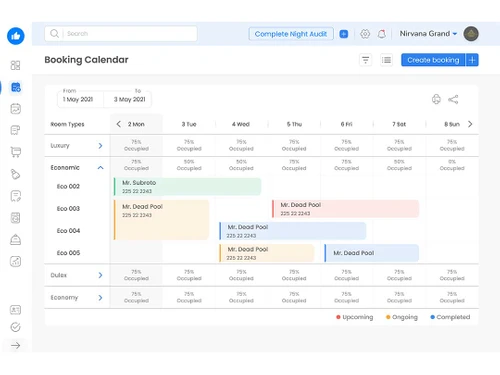Open the reports chart sidebar icon

click(15, 261)
